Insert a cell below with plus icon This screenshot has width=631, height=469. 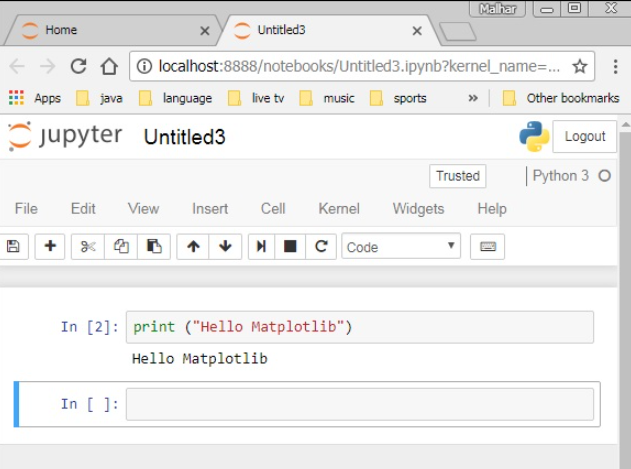(x=50, y=246)
